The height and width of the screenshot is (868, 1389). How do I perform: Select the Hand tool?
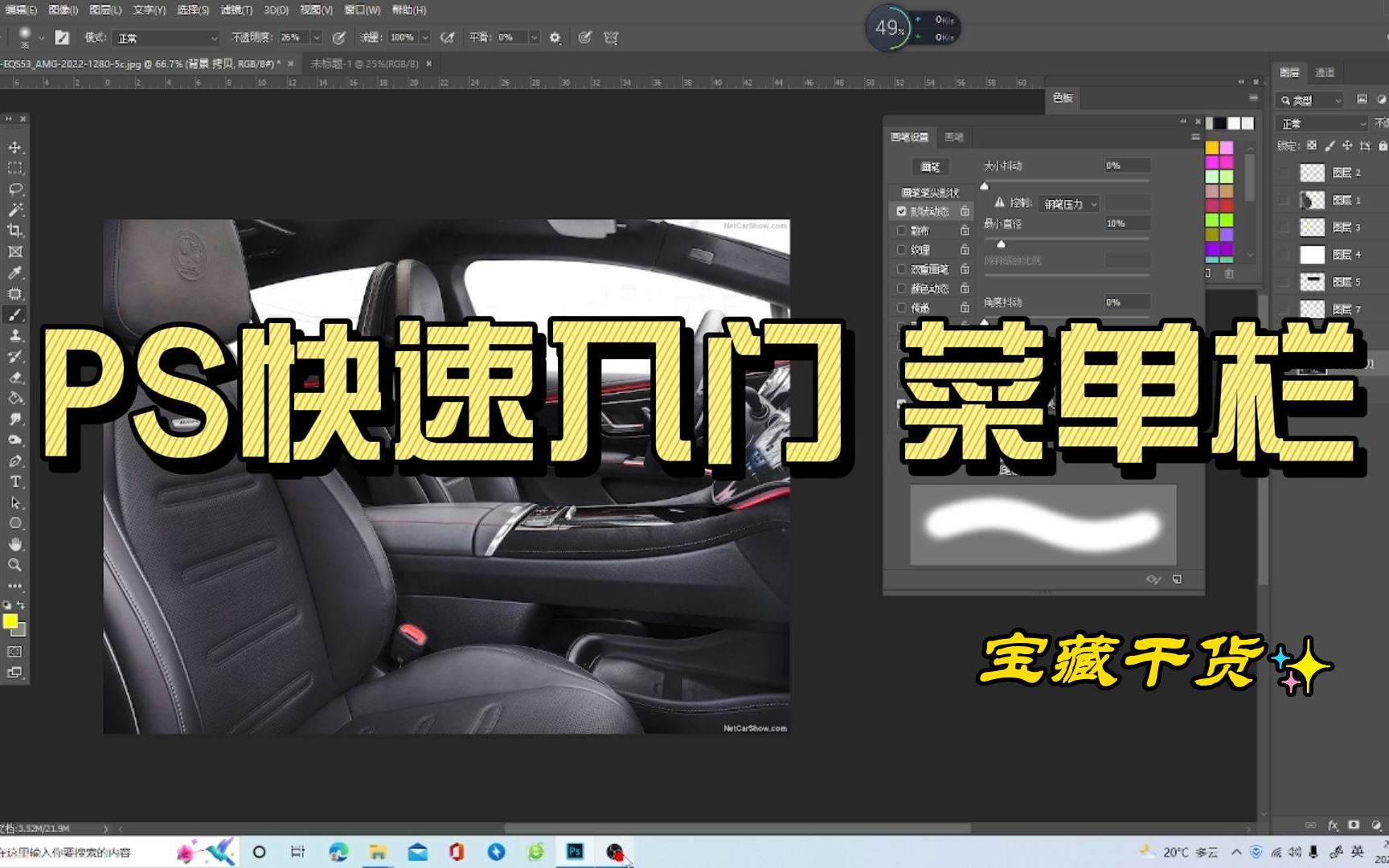click(x=15, y=544)
